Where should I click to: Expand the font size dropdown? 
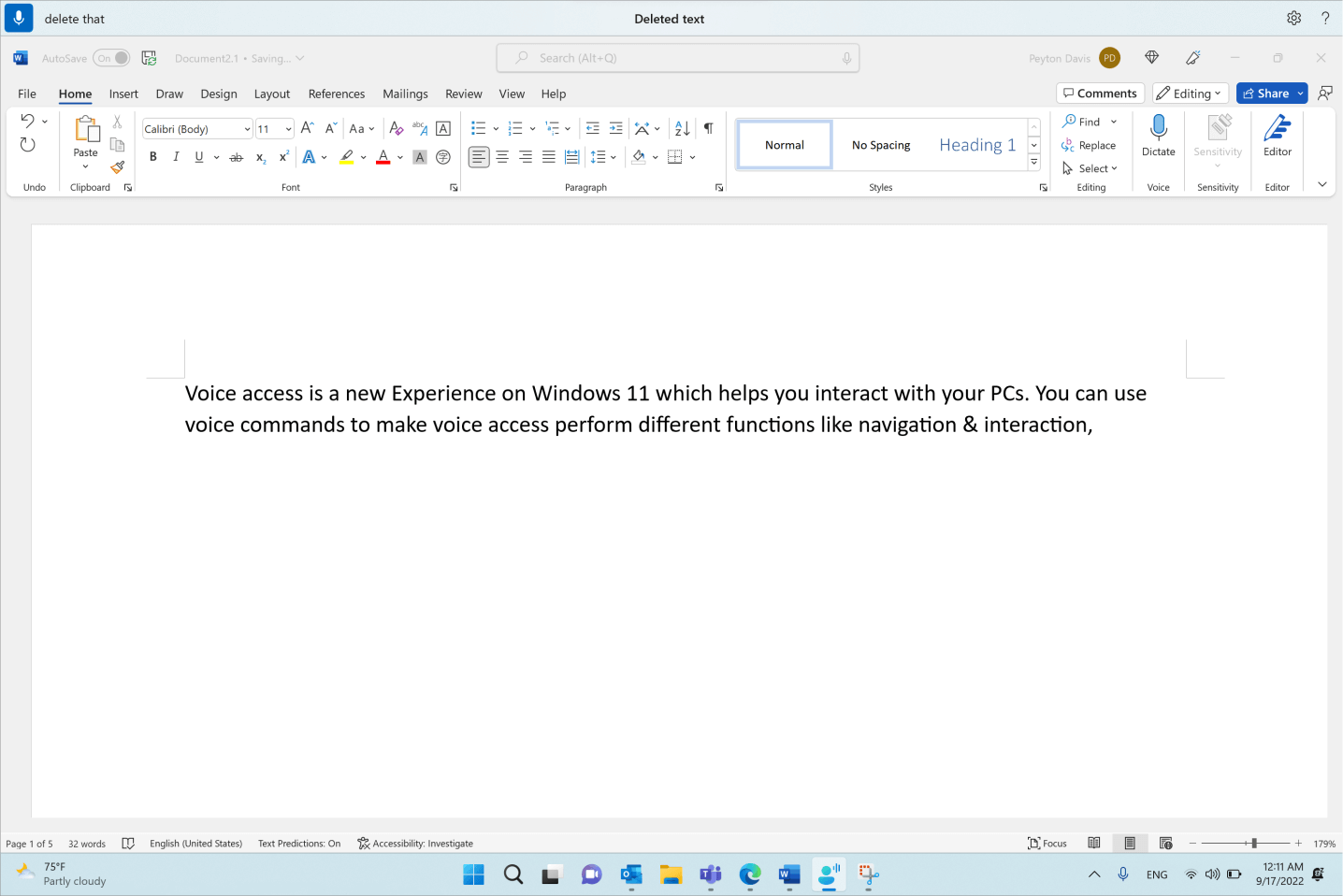[x=288, y=128]
